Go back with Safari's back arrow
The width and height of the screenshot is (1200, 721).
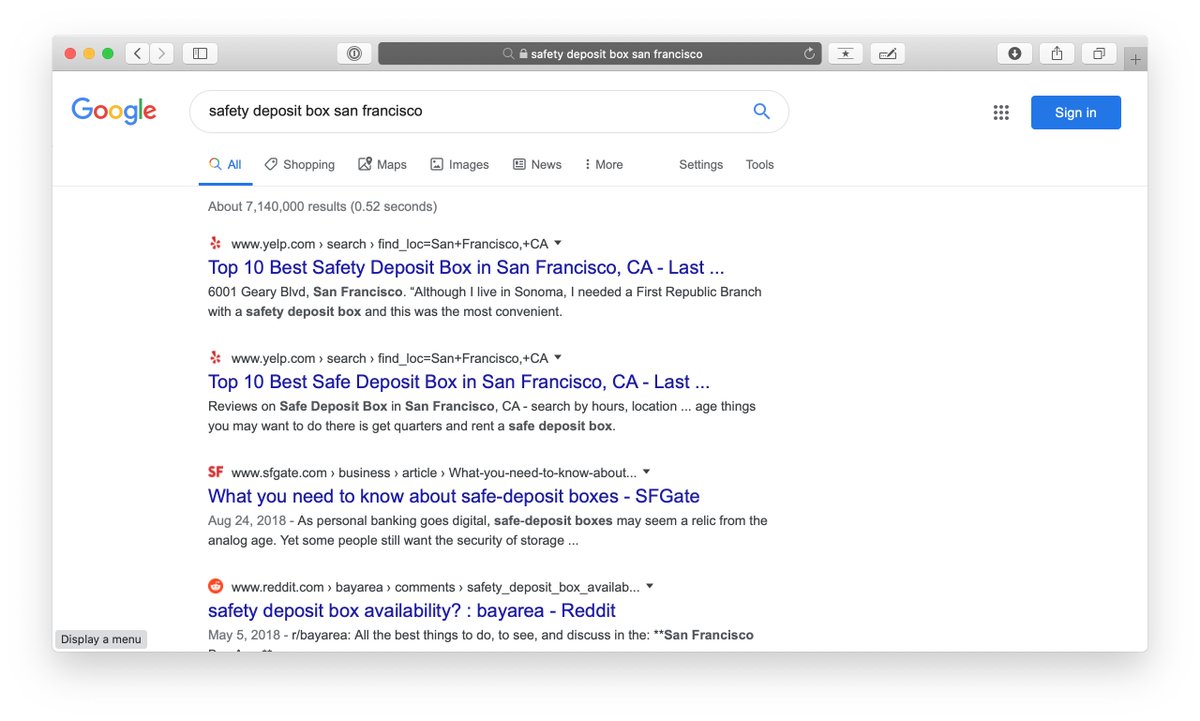(x=138, y=53)
